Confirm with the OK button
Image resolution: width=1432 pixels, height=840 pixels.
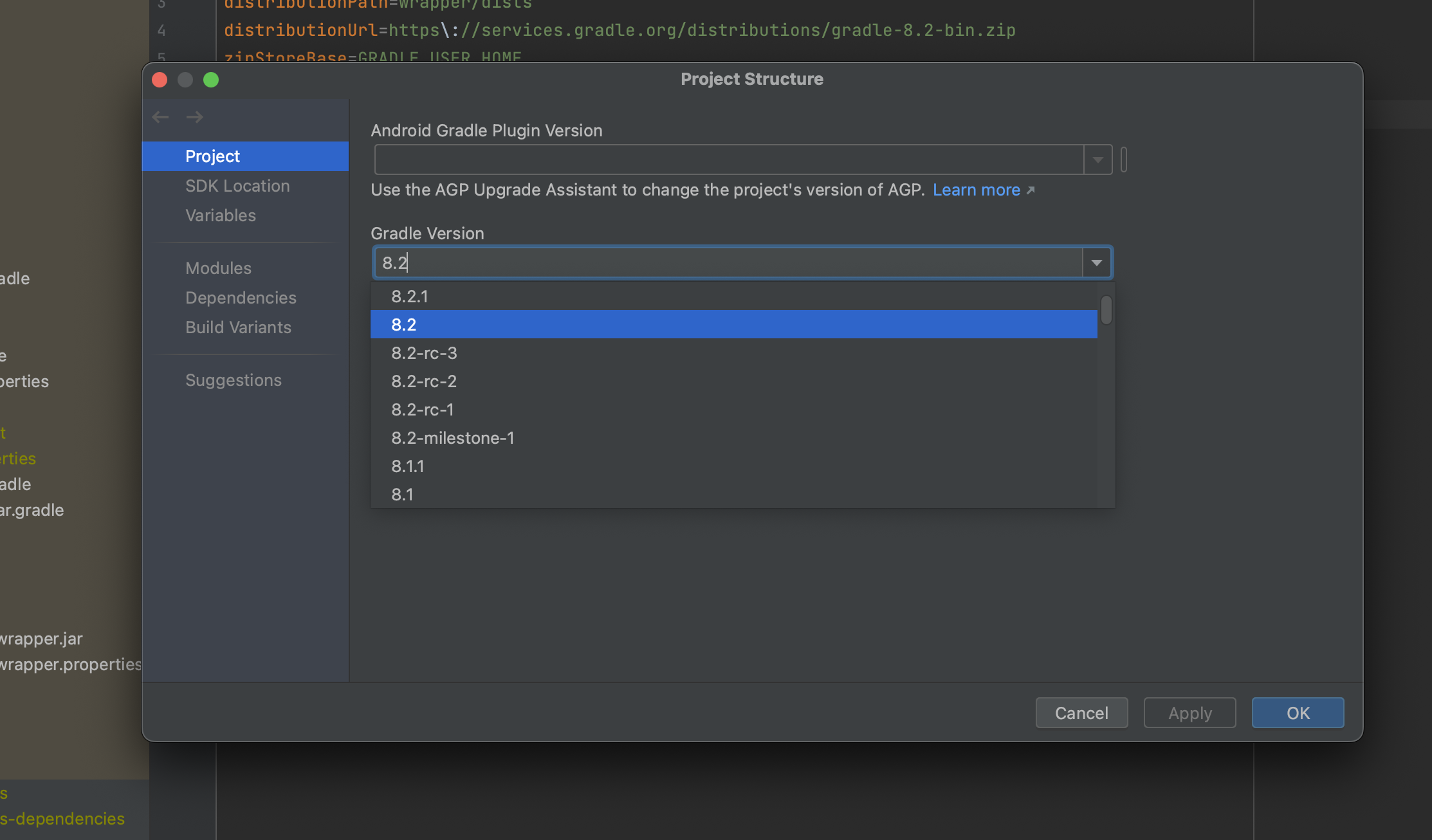[1298, 713]
